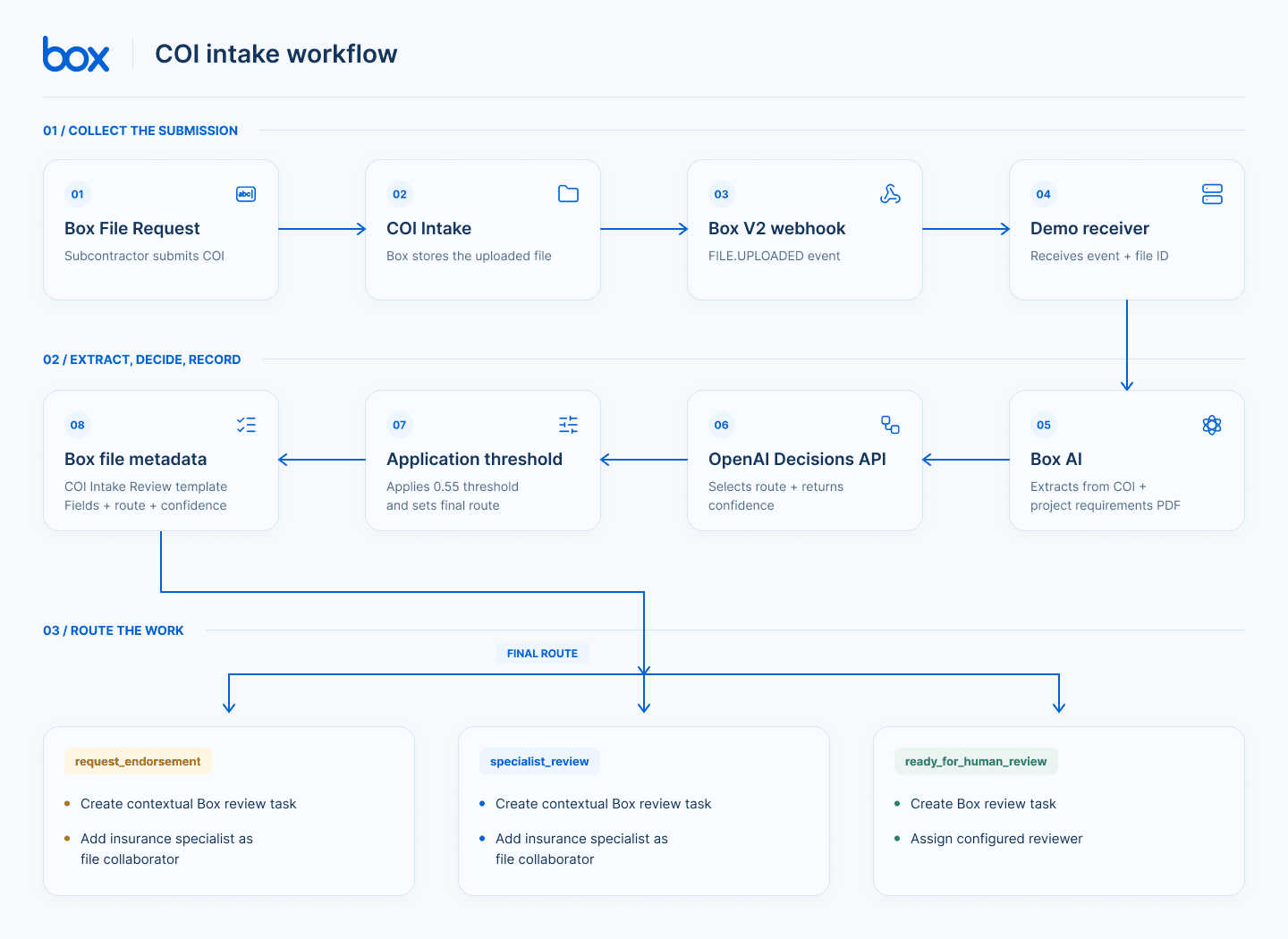The width and height of the screenshot is (1288, 939).
Task: Click the Box logo
Action: [x=76, y=54]
